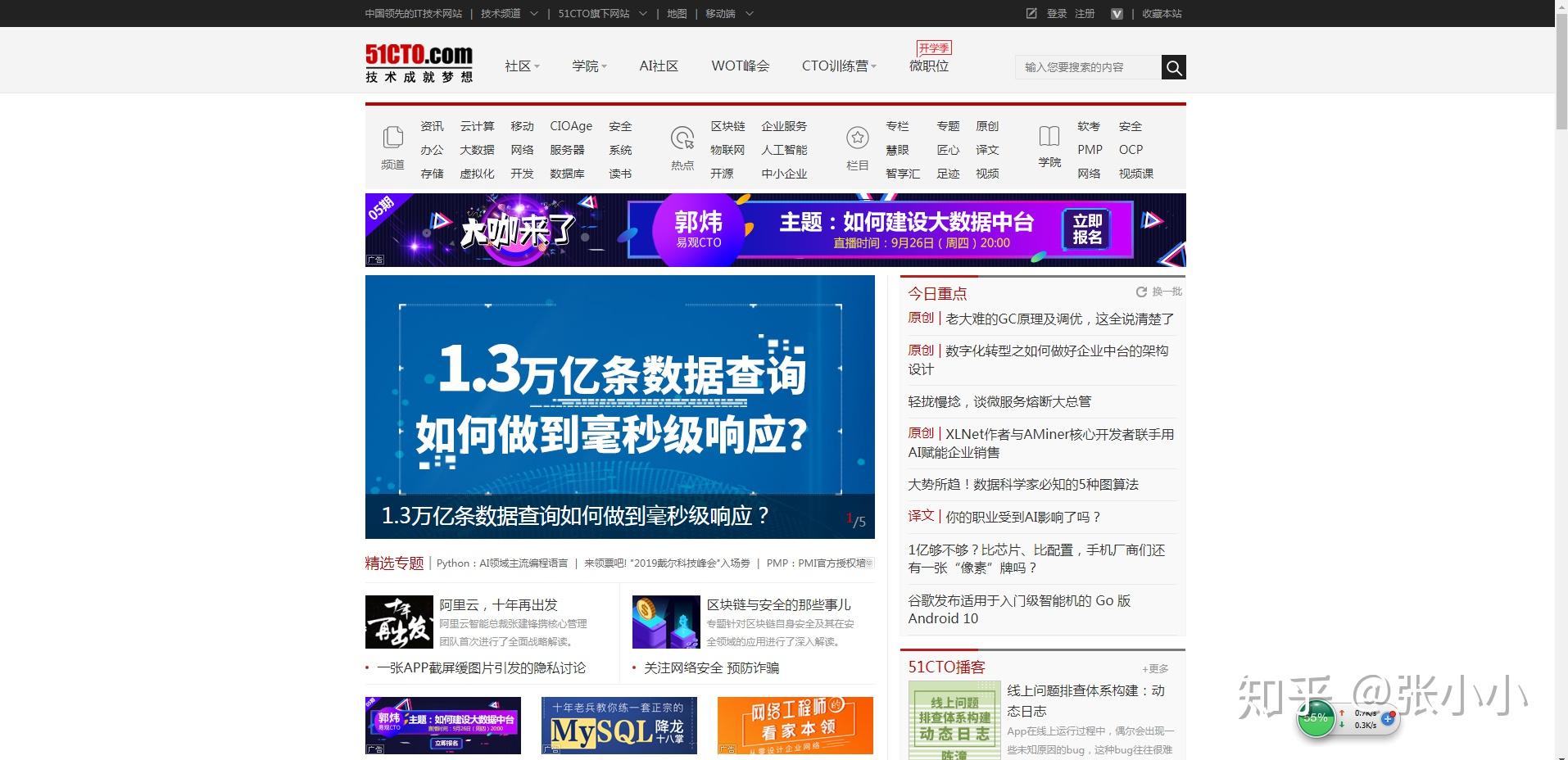Open the 今日重点 section heading
The image size is (1568, 760).
click(937, 293)
